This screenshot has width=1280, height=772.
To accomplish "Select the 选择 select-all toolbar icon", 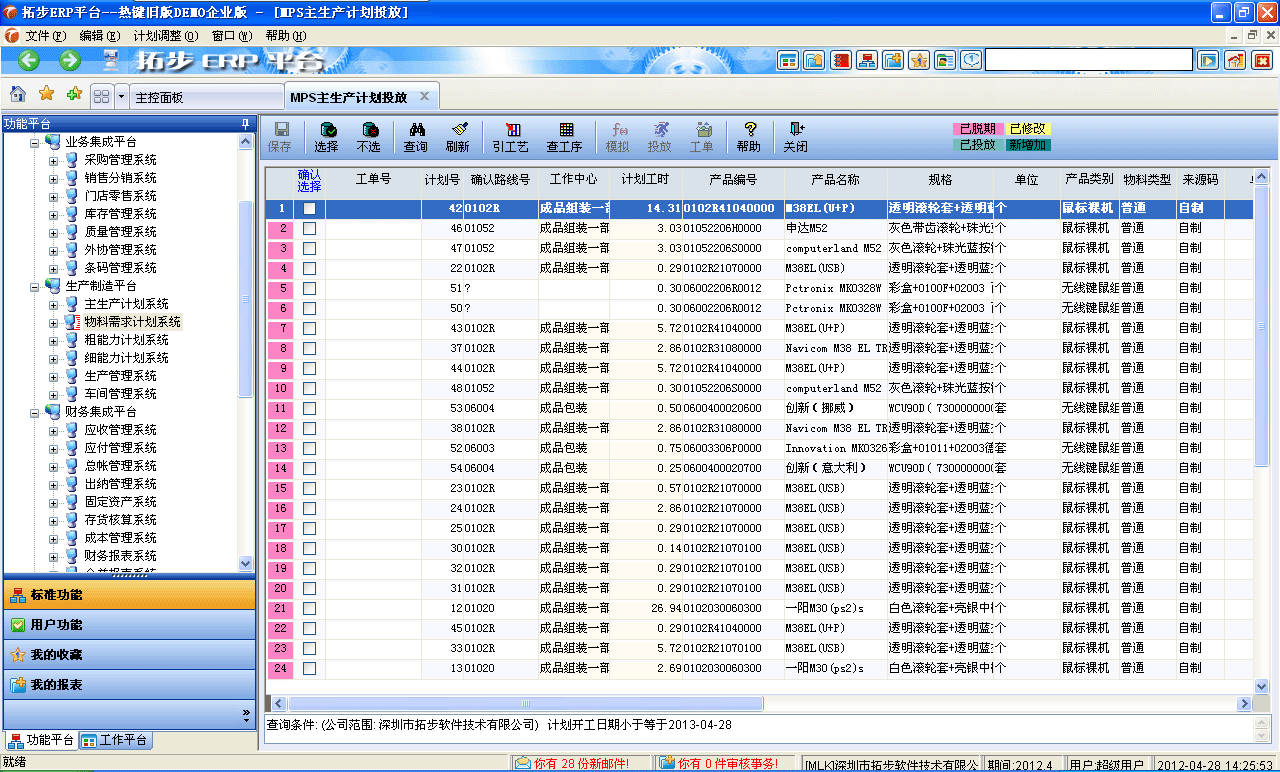I will tap(329, 133).
